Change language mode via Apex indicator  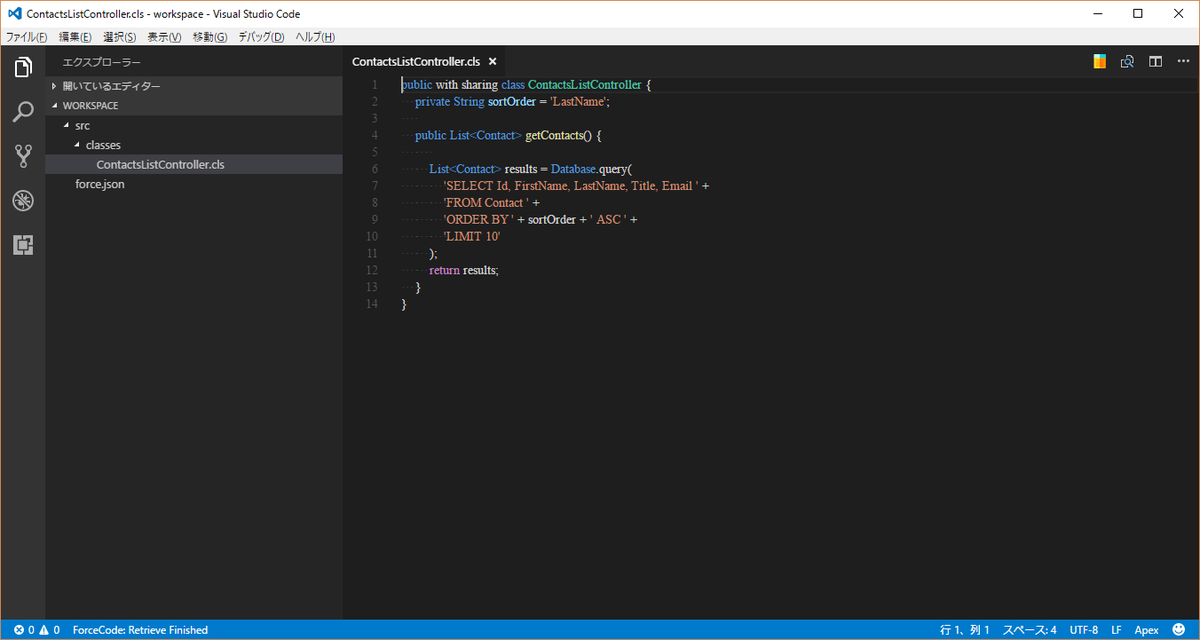(1146, 630)
